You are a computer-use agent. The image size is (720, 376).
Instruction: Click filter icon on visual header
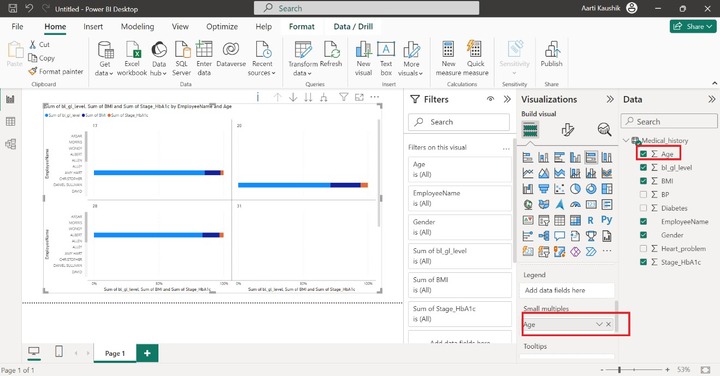coord(343,97)
